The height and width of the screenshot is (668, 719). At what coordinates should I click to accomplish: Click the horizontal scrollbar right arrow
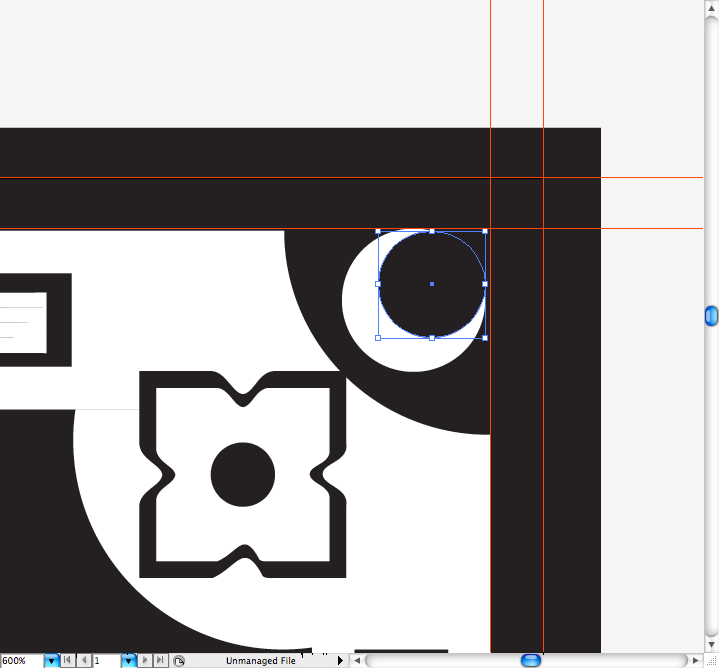696,661
